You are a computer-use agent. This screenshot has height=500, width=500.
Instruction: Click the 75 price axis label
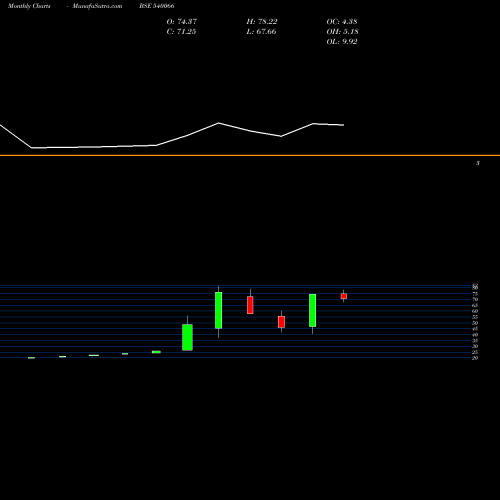(475, 294)
